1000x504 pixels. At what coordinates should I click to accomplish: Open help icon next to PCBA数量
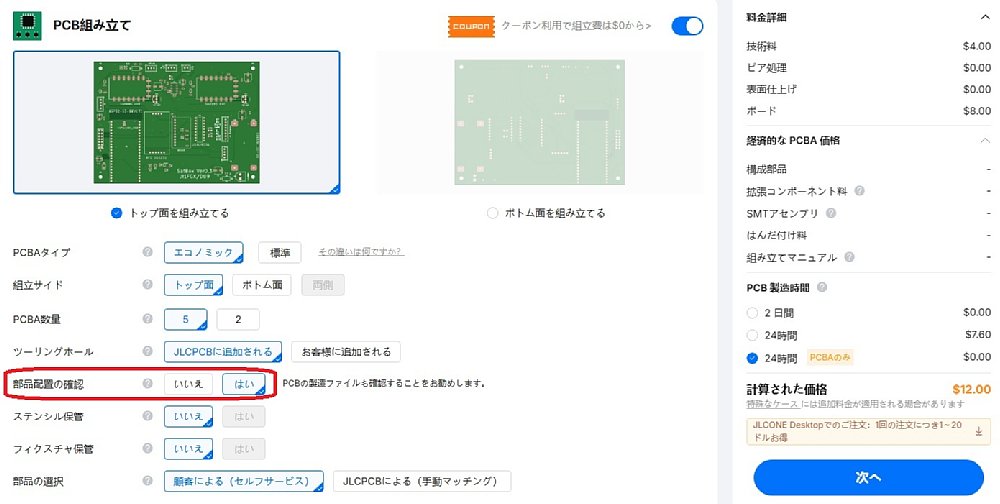147,318
